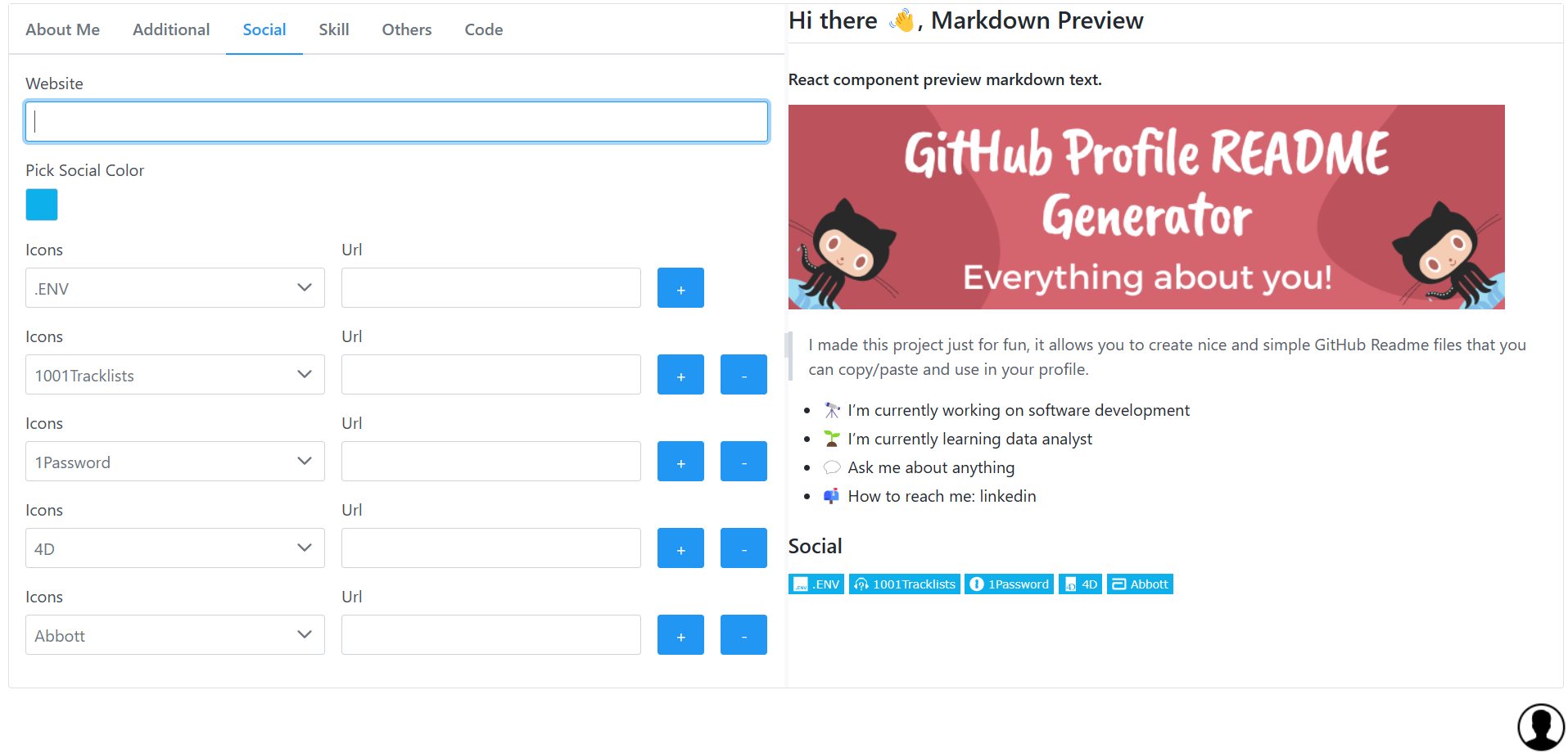Add a row after 1001Tracklists
Screen dimensions: 1568x753
click(680, 375)
